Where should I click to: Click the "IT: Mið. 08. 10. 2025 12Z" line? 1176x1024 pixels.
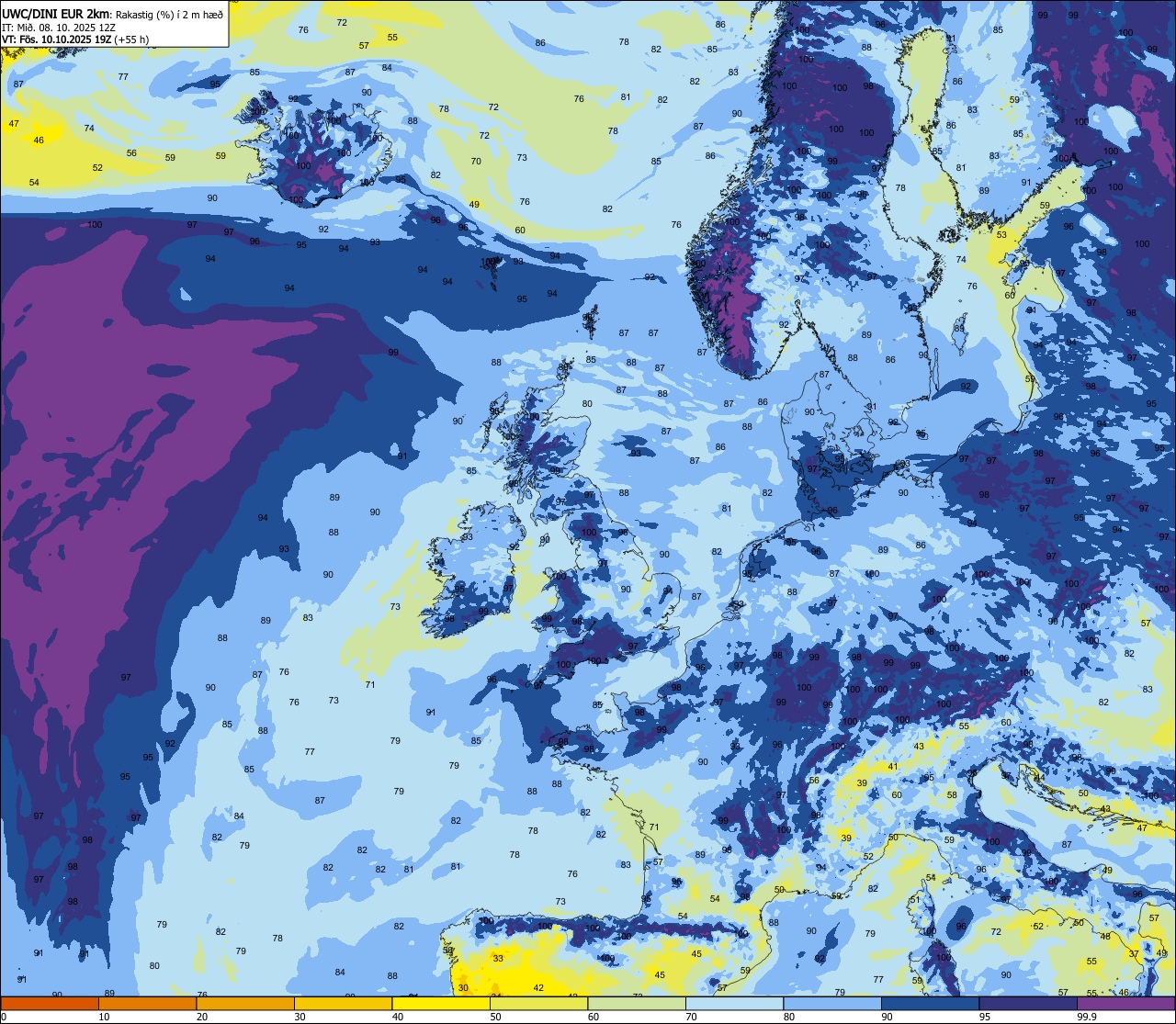coord(61,28)
